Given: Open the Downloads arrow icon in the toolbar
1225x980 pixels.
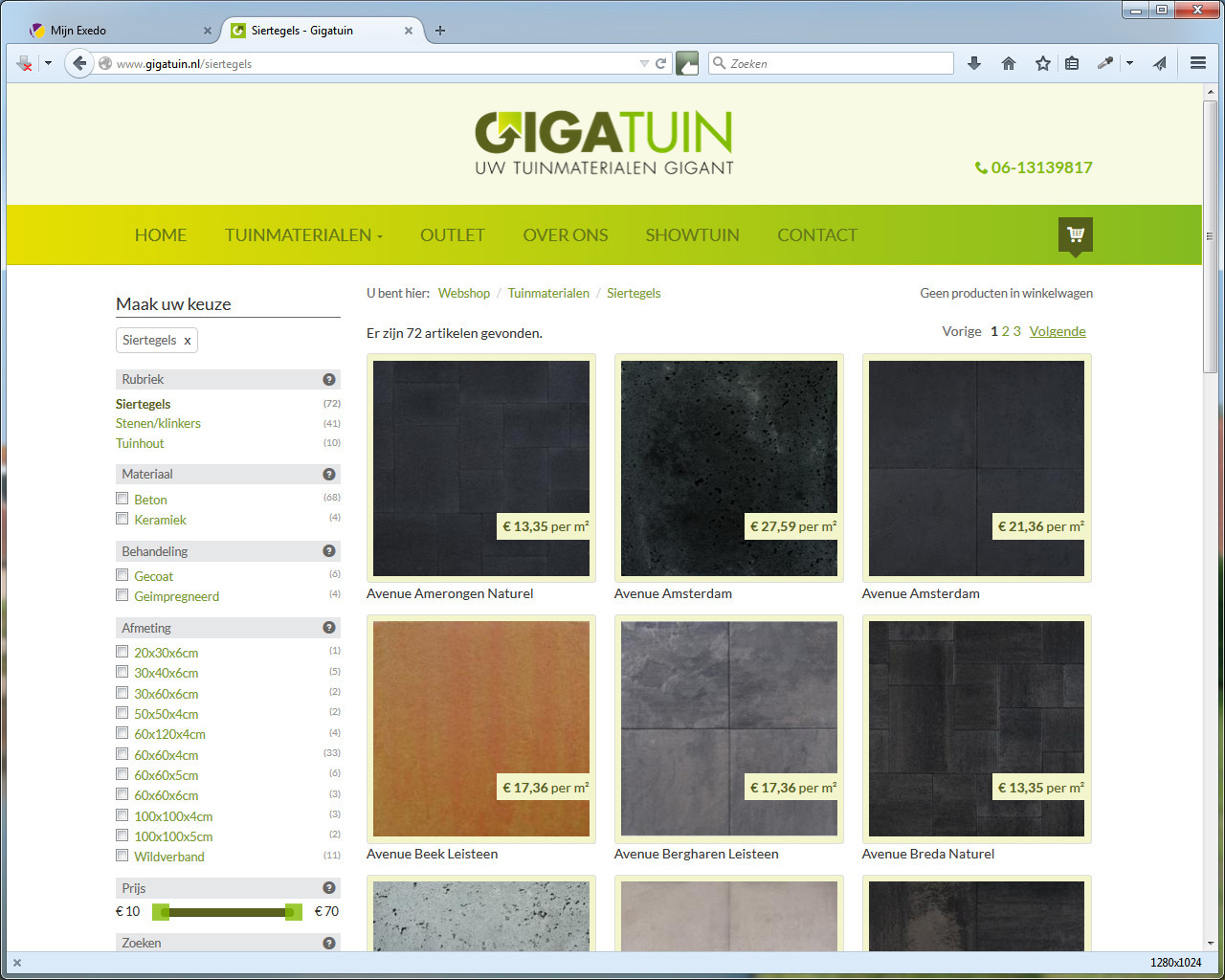Looking at the screenshot, I should point(974,63).
